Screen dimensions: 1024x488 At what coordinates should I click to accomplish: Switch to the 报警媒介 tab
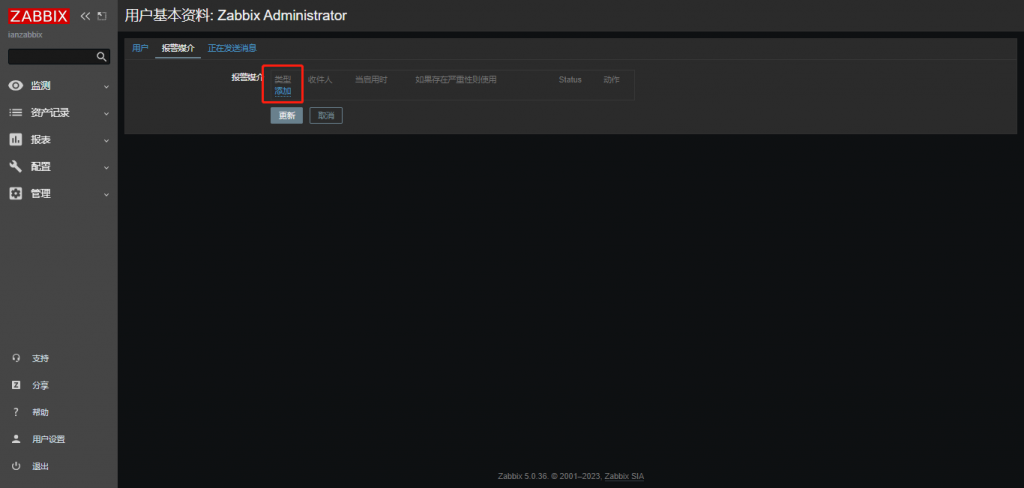(x=178, y=48)
